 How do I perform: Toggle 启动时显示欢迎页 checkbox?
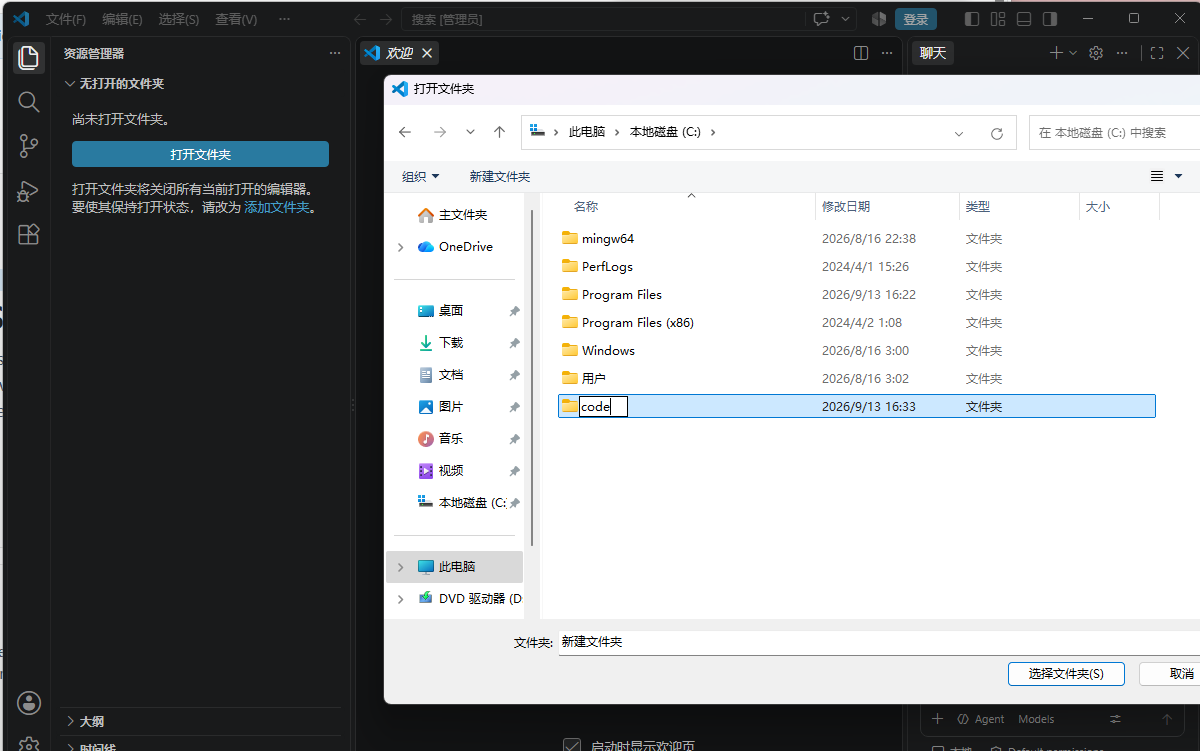[572, 745]
